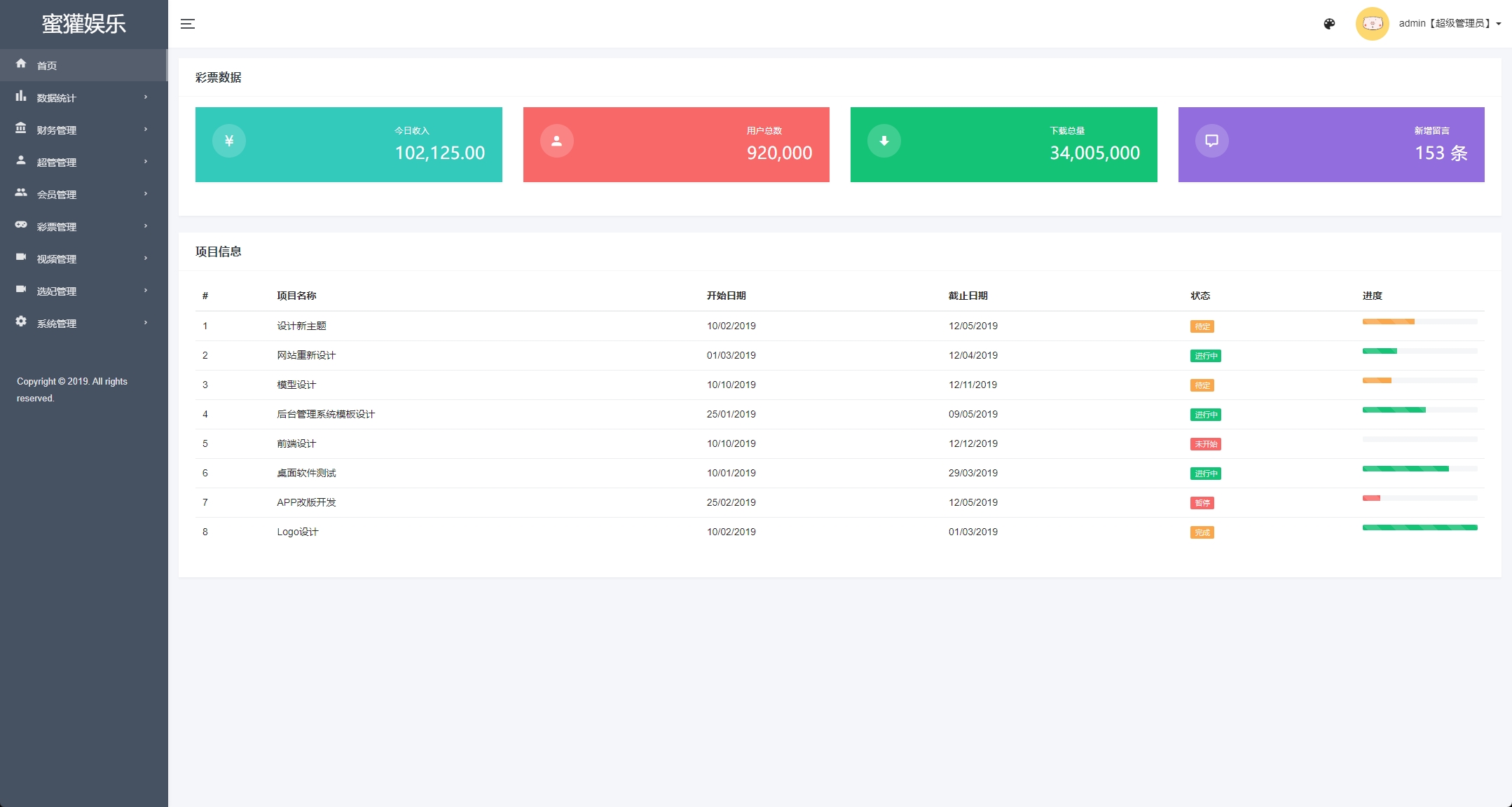Click the 视频管理 video management icon
Viewport: 1512px width, 807px height.
(22, 258)
